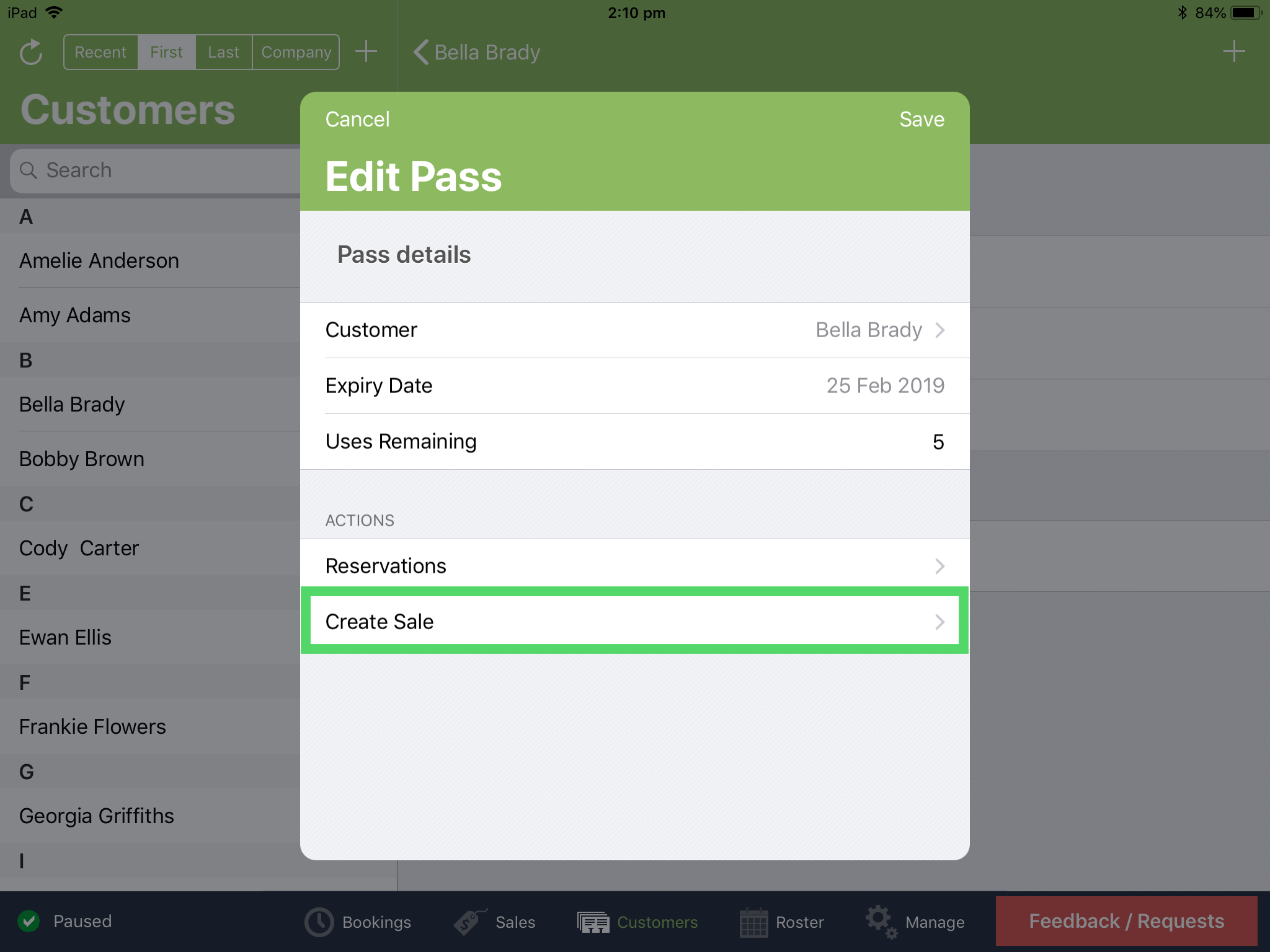Select the First name sort option
The width and height of the screenshot is (1270, 952).
(x=166, y=52)
